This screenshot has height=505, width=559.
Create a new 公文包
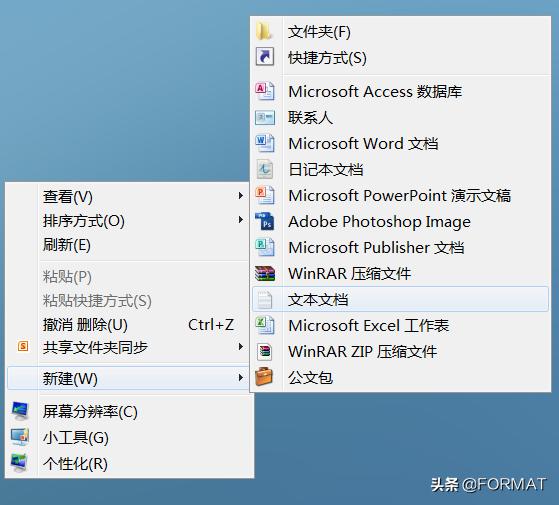pos(400,378)
